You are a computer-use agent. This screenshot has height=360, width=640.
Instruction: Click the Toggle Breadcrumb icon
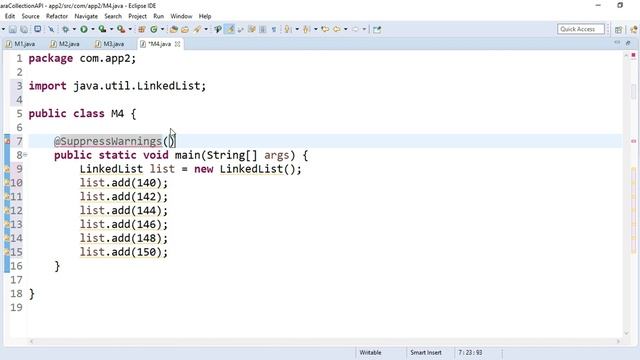tap(218, 29)
